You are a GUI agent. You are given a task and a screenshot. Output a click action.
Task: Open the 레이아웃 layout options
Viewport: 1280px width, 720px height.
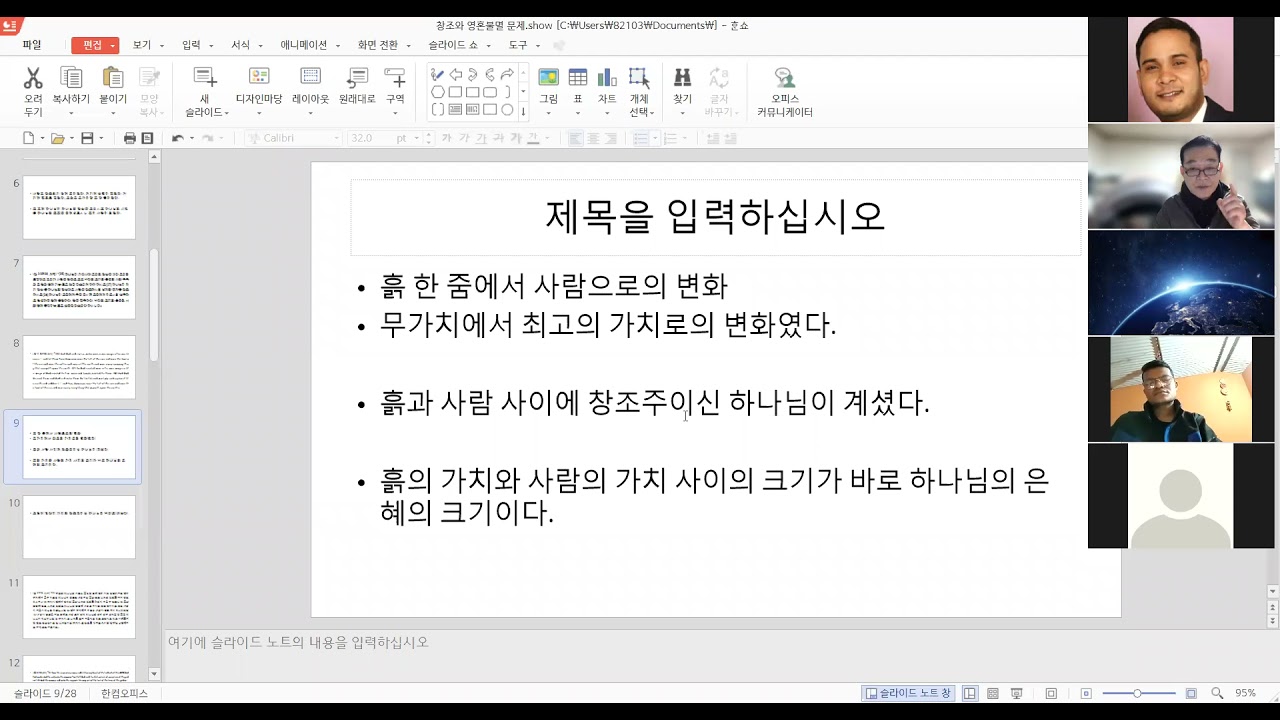coord(311,86)
